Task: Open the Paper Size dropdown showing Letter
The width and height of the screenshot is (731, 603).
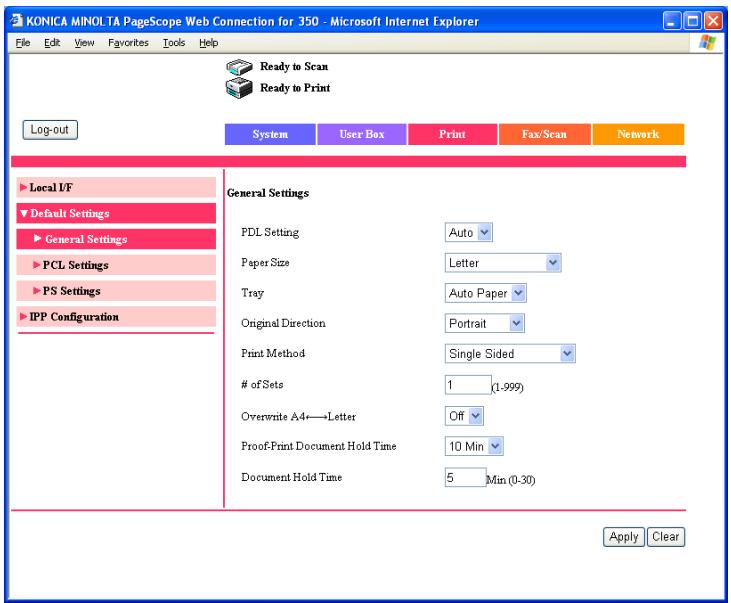Action: [503, 263]
